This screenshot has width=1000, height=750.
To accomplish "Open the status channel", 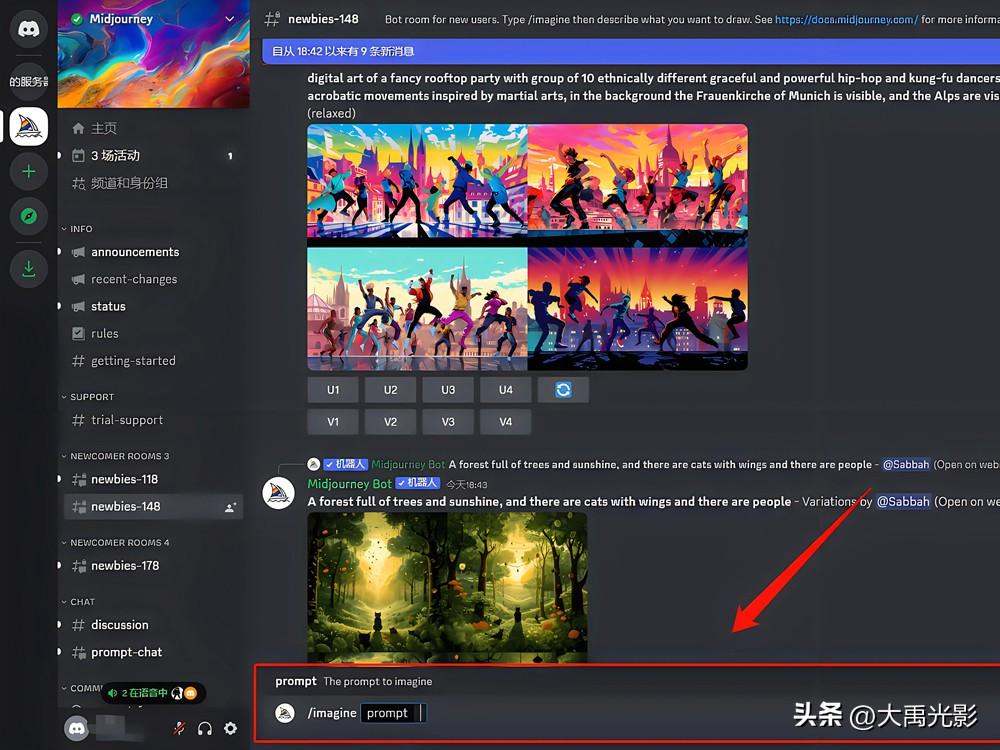I will [153, 307].
